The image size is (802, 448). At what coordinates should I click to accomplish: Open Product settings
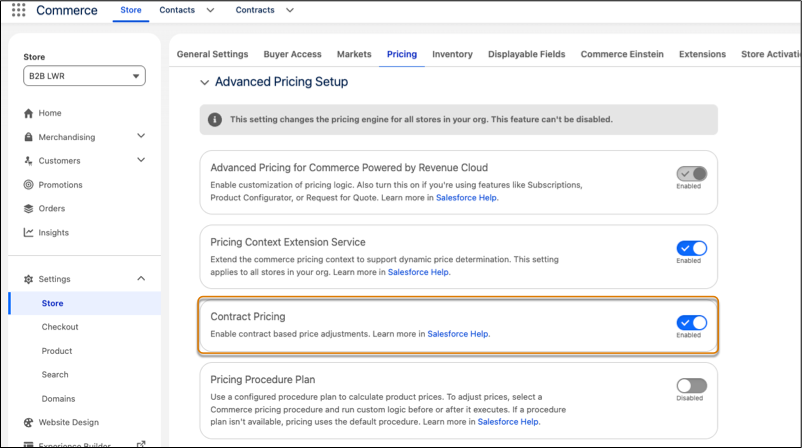(x=57, y=351)
